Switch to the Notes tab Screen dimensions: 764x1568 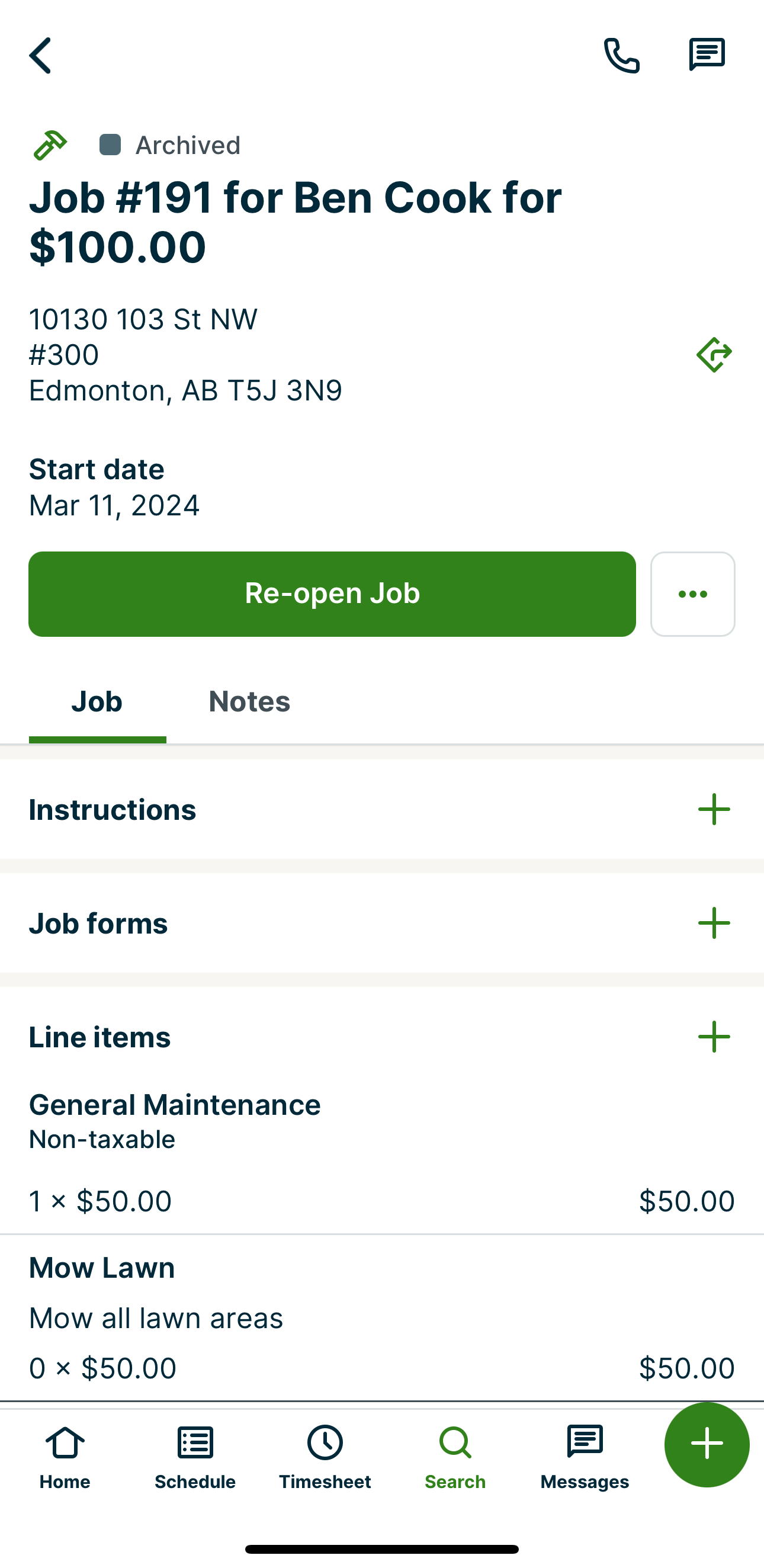(249, 702)
